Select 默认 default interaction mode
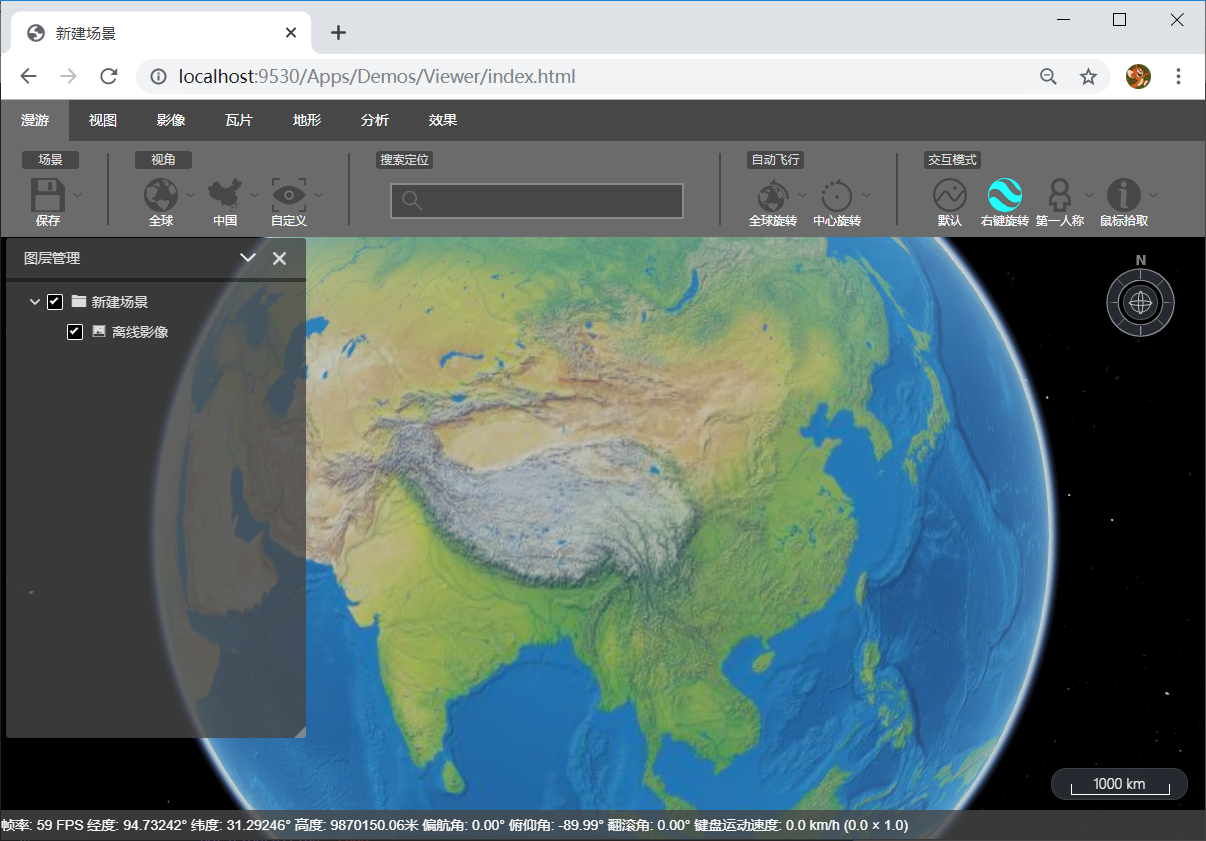1206x841 pixels. (x=950, y=195)
